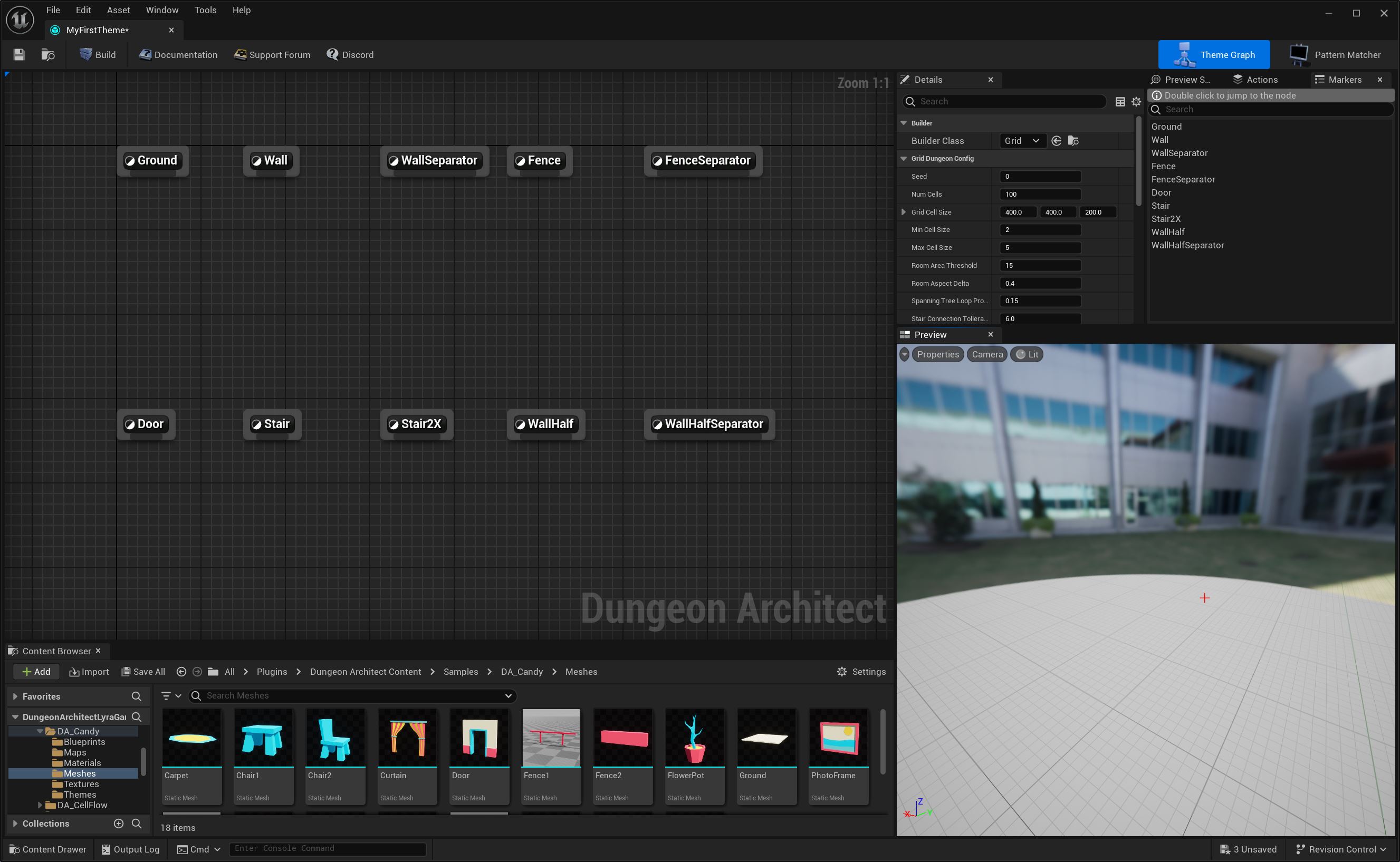
Task: Open the Edit menu
Action: [x=83, y=9]
